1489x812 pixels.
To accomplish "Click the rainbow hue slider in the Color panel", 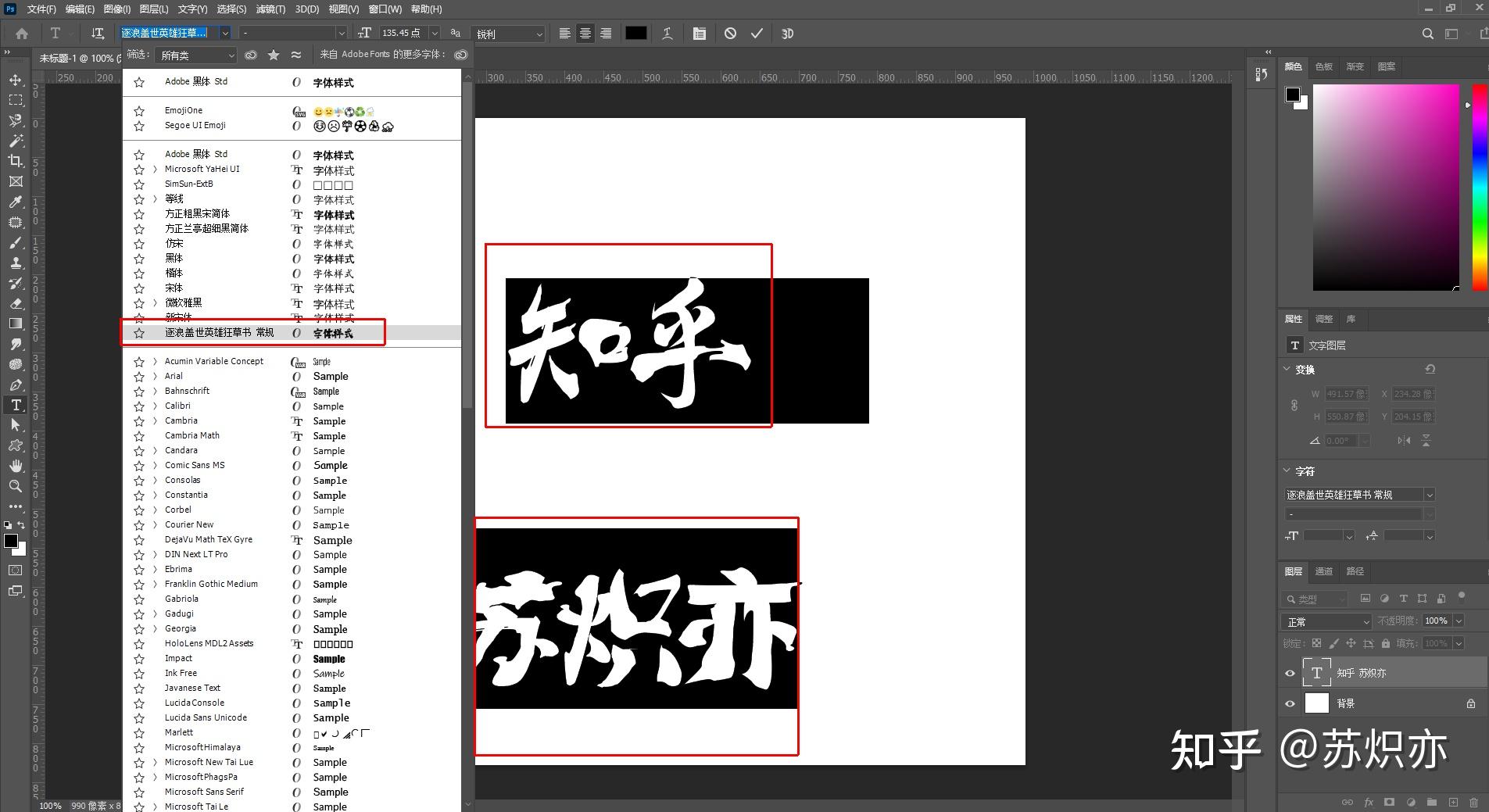I will pyautogui.click(x=1480, y=188).
